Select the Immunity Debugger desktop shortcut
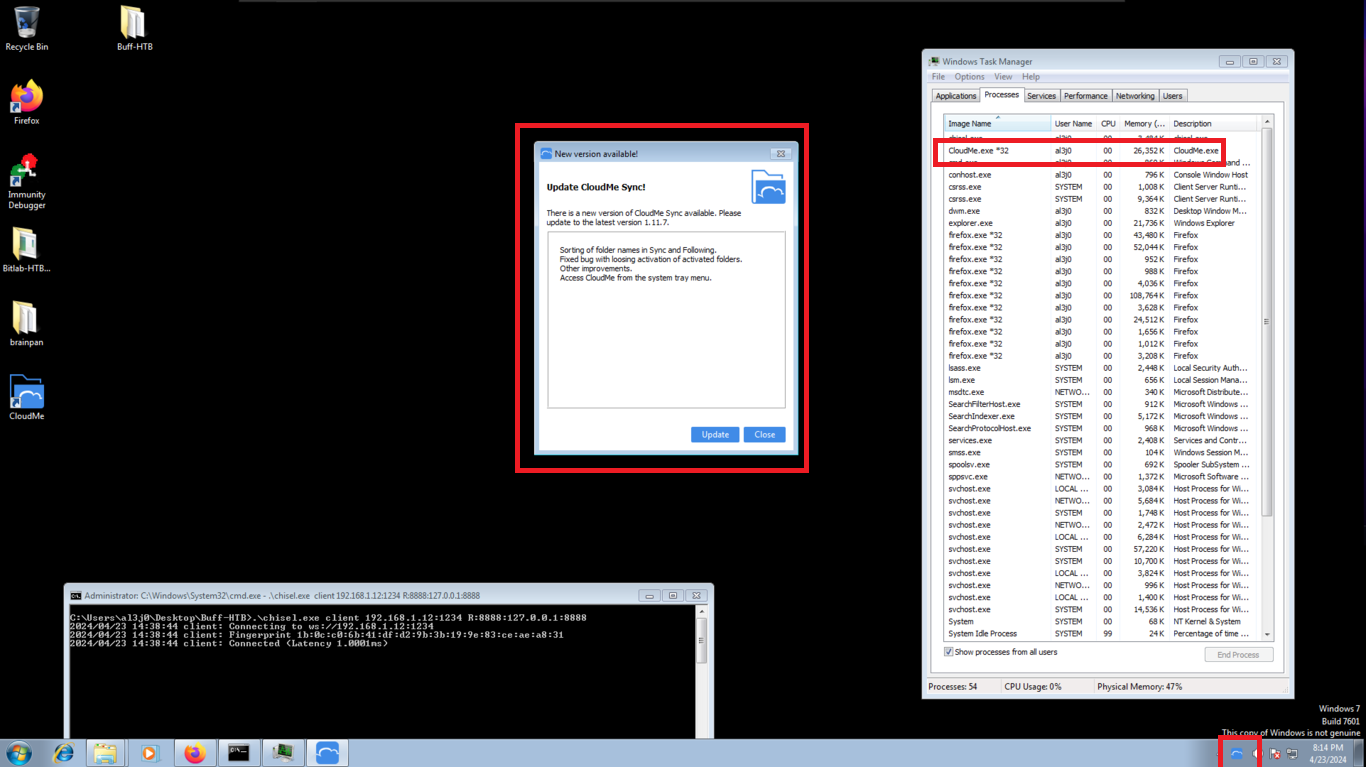 [27, 181]
